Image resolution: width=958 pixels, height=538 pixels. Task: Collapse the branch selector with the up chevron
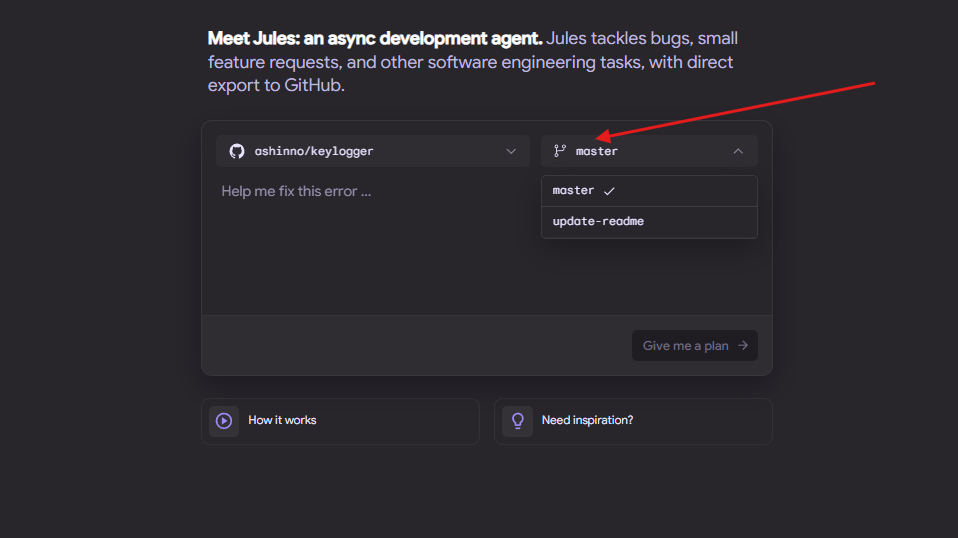tap(738, 151)
